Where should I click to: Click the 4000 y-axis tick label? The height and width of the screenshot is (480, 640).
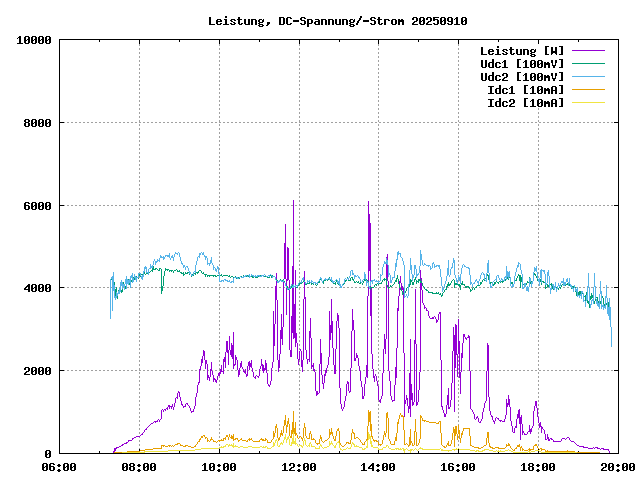click(38, 288)
